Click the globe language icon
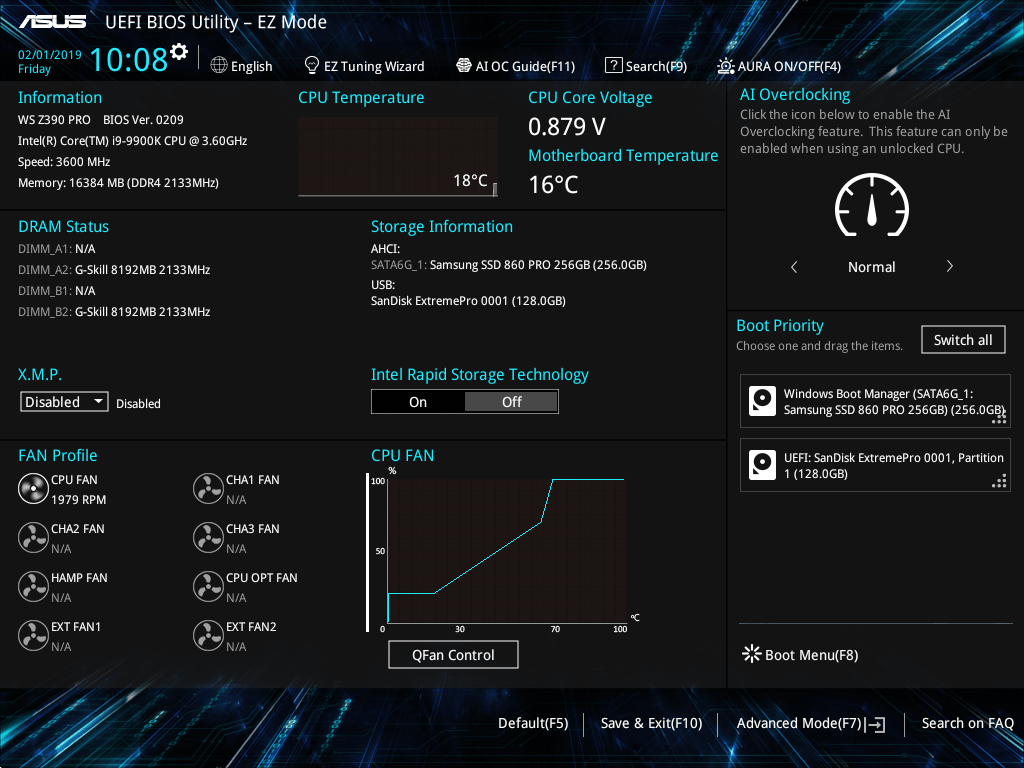 [x=219, y=65]
